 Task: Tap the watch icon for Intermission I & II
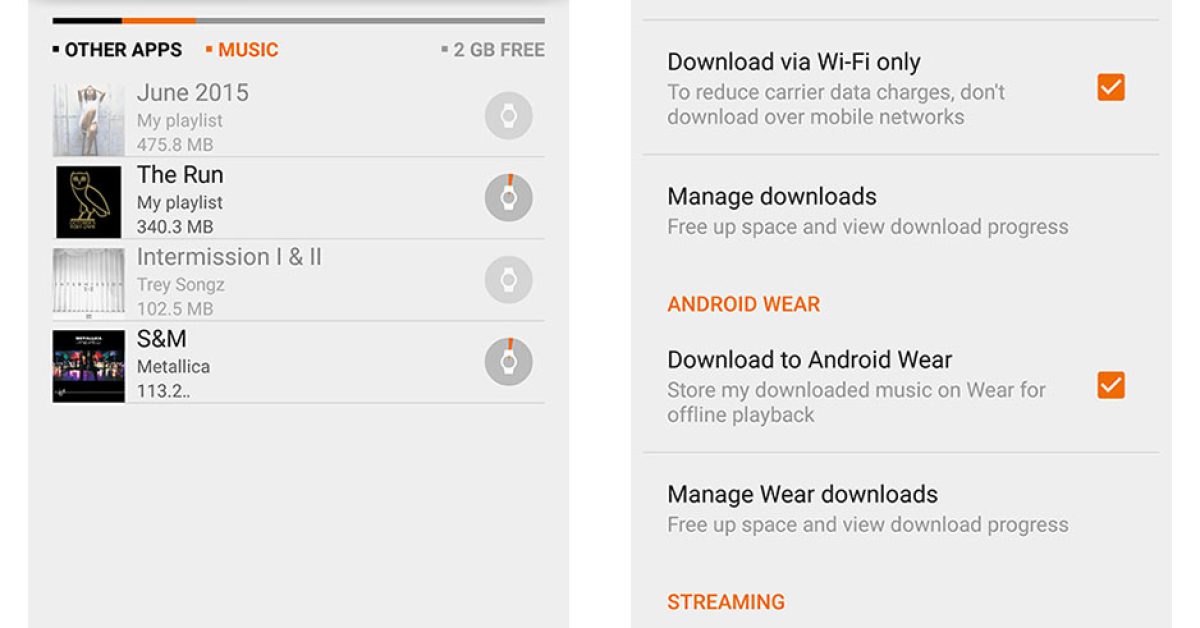[508, 280]
